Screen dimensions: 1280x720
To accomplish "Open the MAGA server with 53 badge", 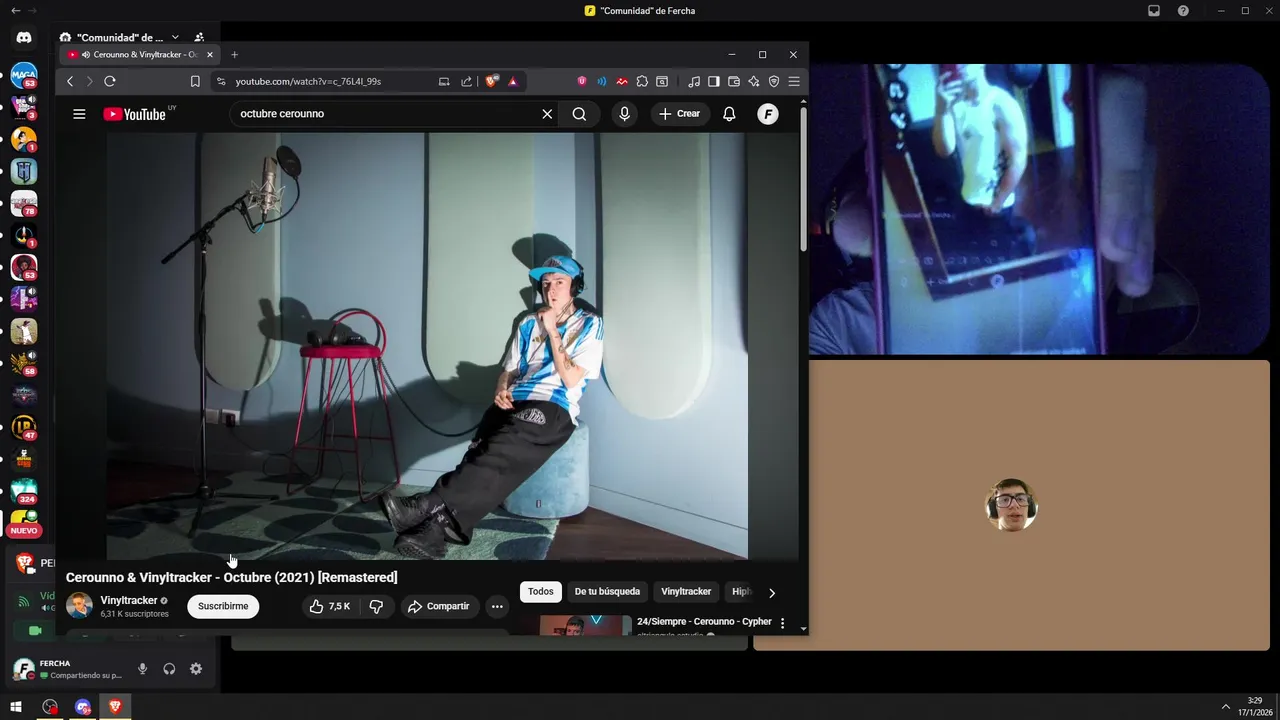I will (24, 76).
